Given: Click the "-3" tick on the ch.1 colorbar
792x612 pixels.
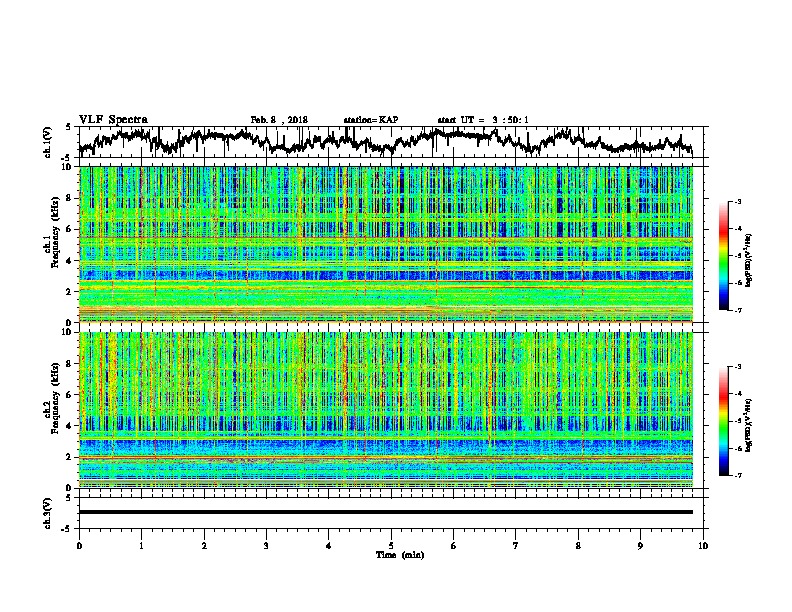Looking at the screenshot, I should [x=738, y=201].
